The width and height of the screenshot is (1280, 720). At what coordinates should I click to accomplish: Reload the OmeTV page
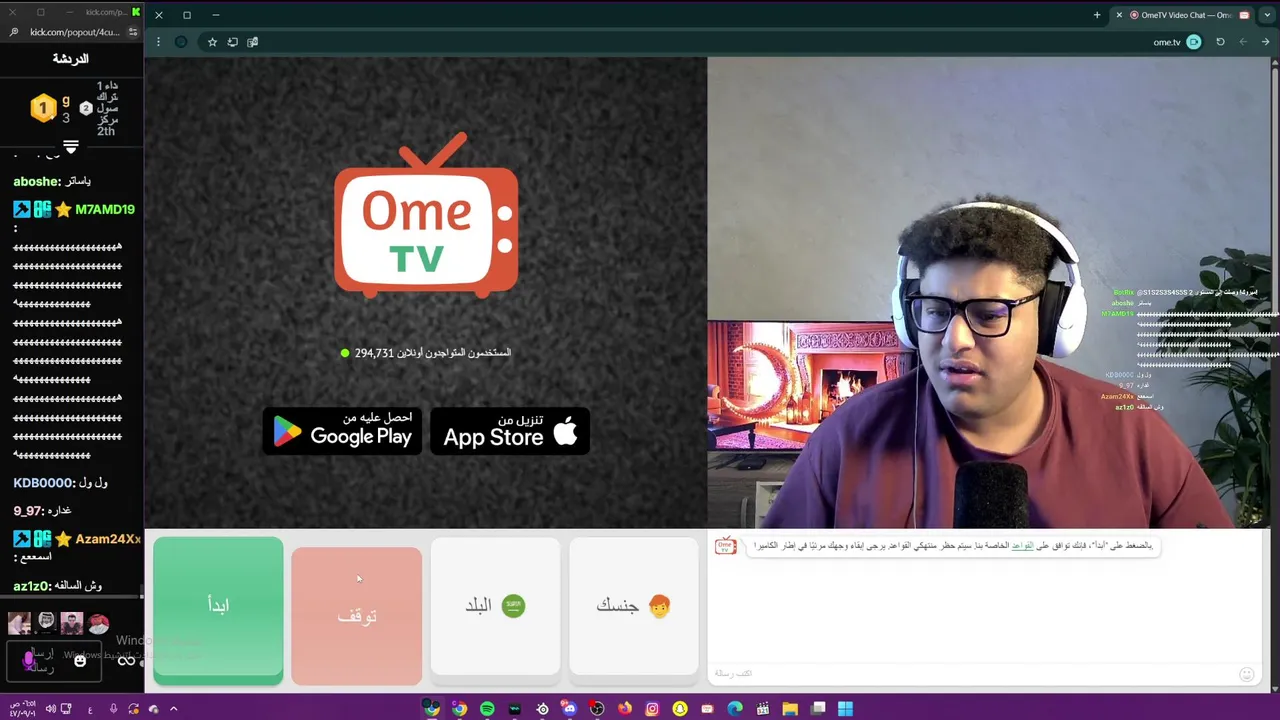(x=1220, y=42)
